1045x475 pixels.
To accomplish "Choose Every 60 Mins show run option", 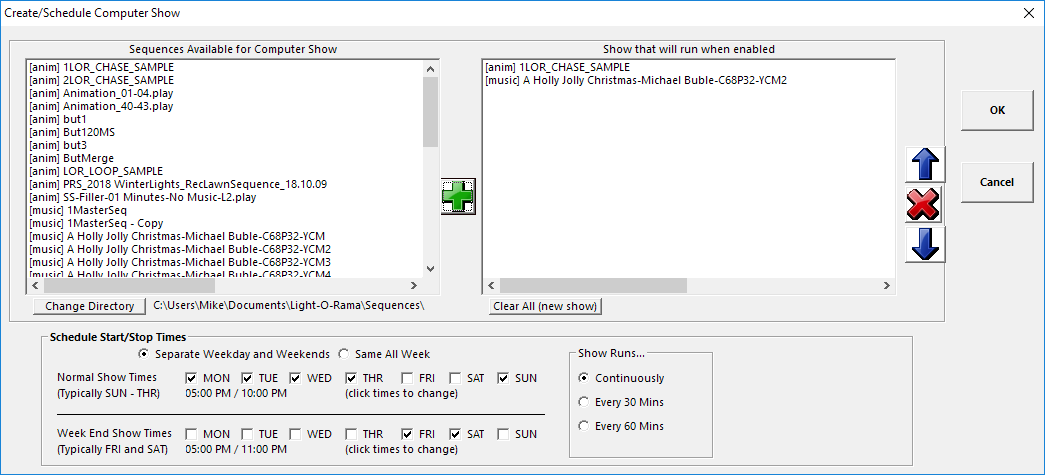I will point(584,426).
